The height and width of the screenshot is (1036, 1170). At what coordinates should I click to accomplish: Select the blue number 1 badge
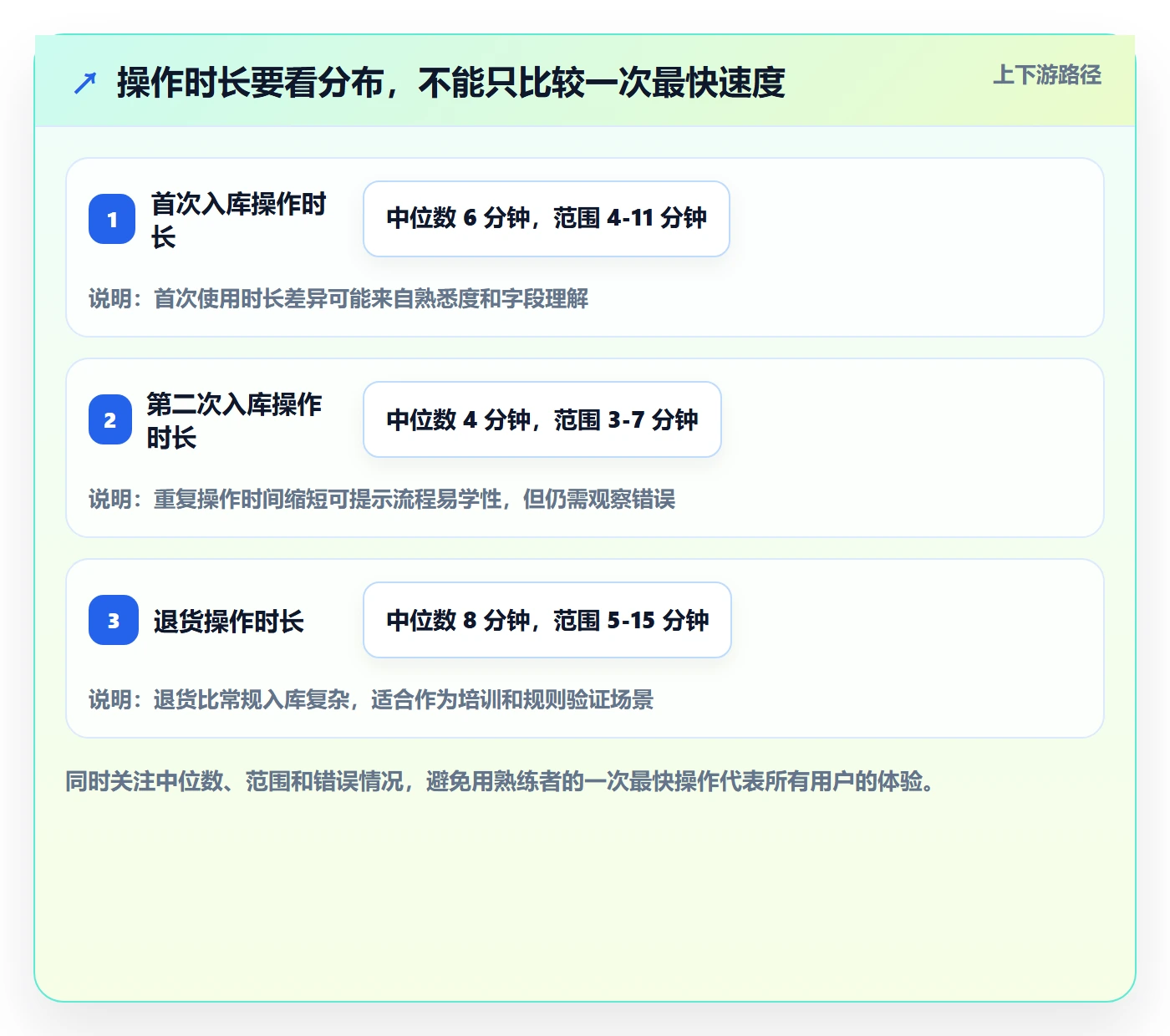pos(112,219)
